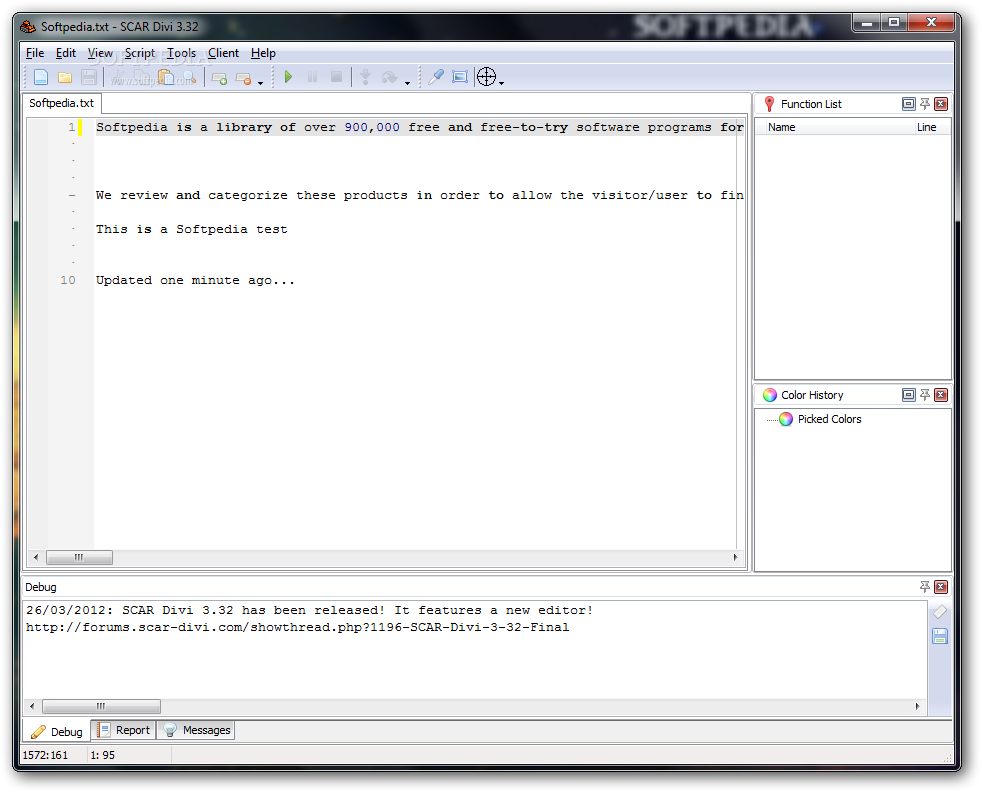
Task: Click the New script icon
Action: click(x=41, y=77)
